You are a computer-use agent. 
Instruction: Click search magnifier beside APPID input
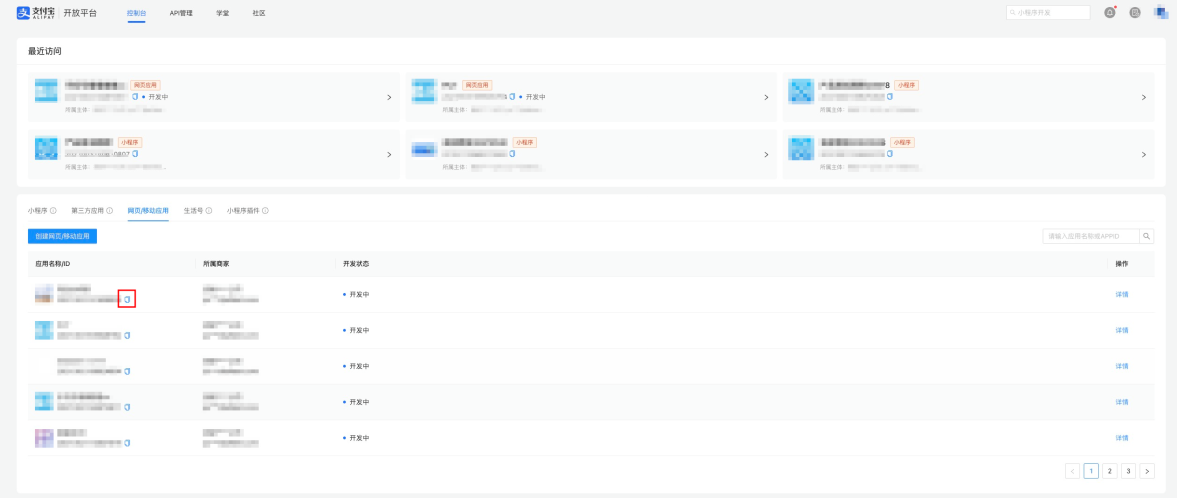[x=1146, y=236]
